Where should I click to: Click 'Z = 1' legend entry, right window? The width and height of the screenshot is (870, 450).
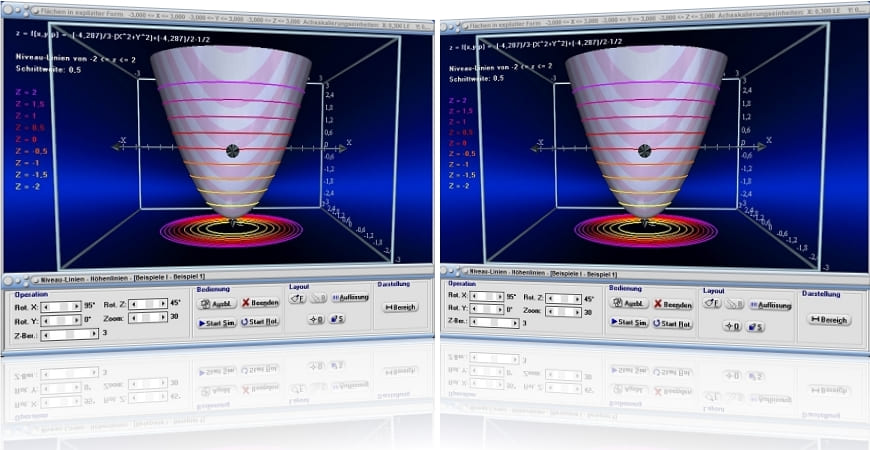click(457, 122)
